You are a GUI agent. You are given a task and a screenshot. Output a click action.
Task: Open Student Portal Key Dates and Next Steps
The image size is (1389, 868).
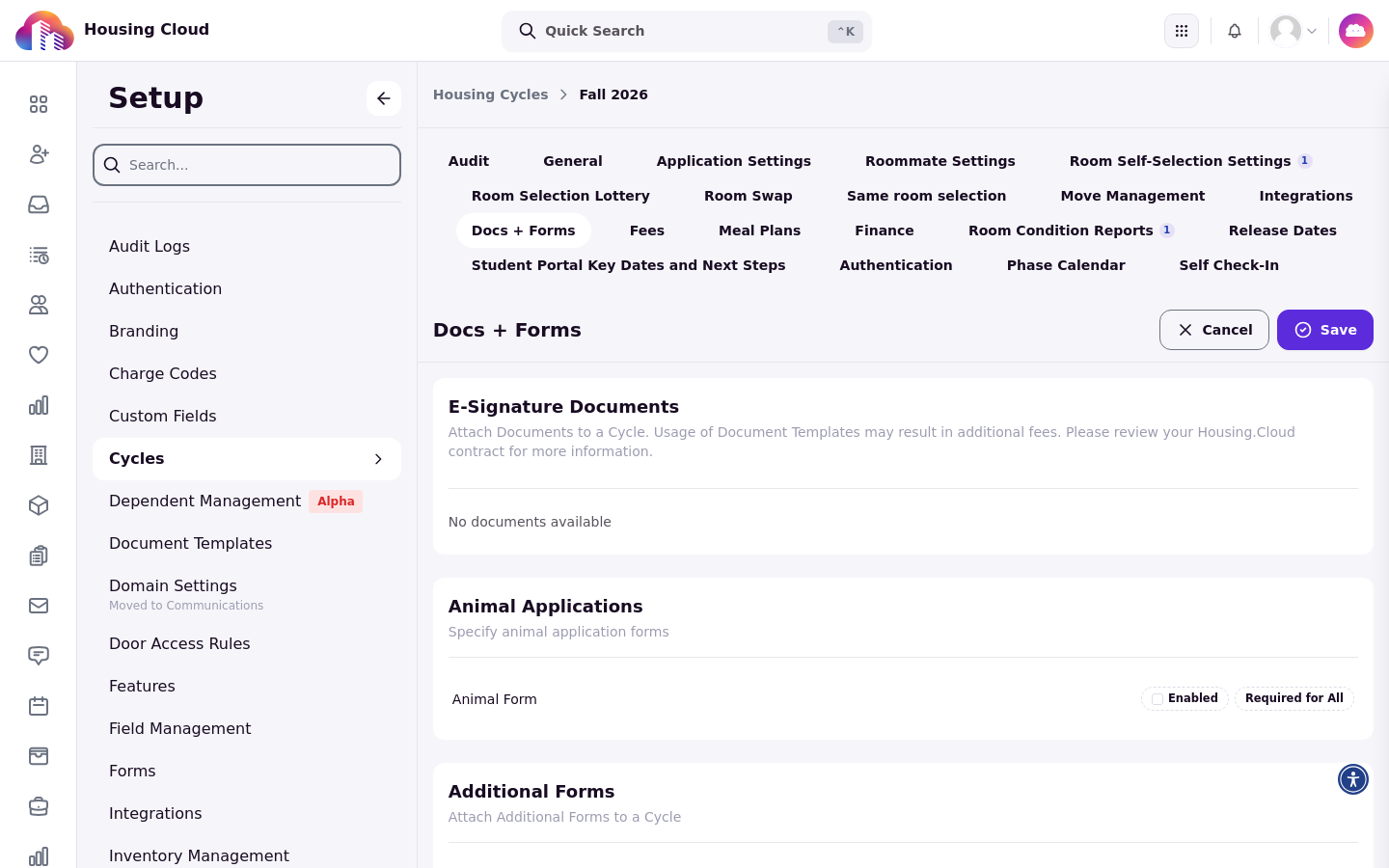click(x=629, y=265)
